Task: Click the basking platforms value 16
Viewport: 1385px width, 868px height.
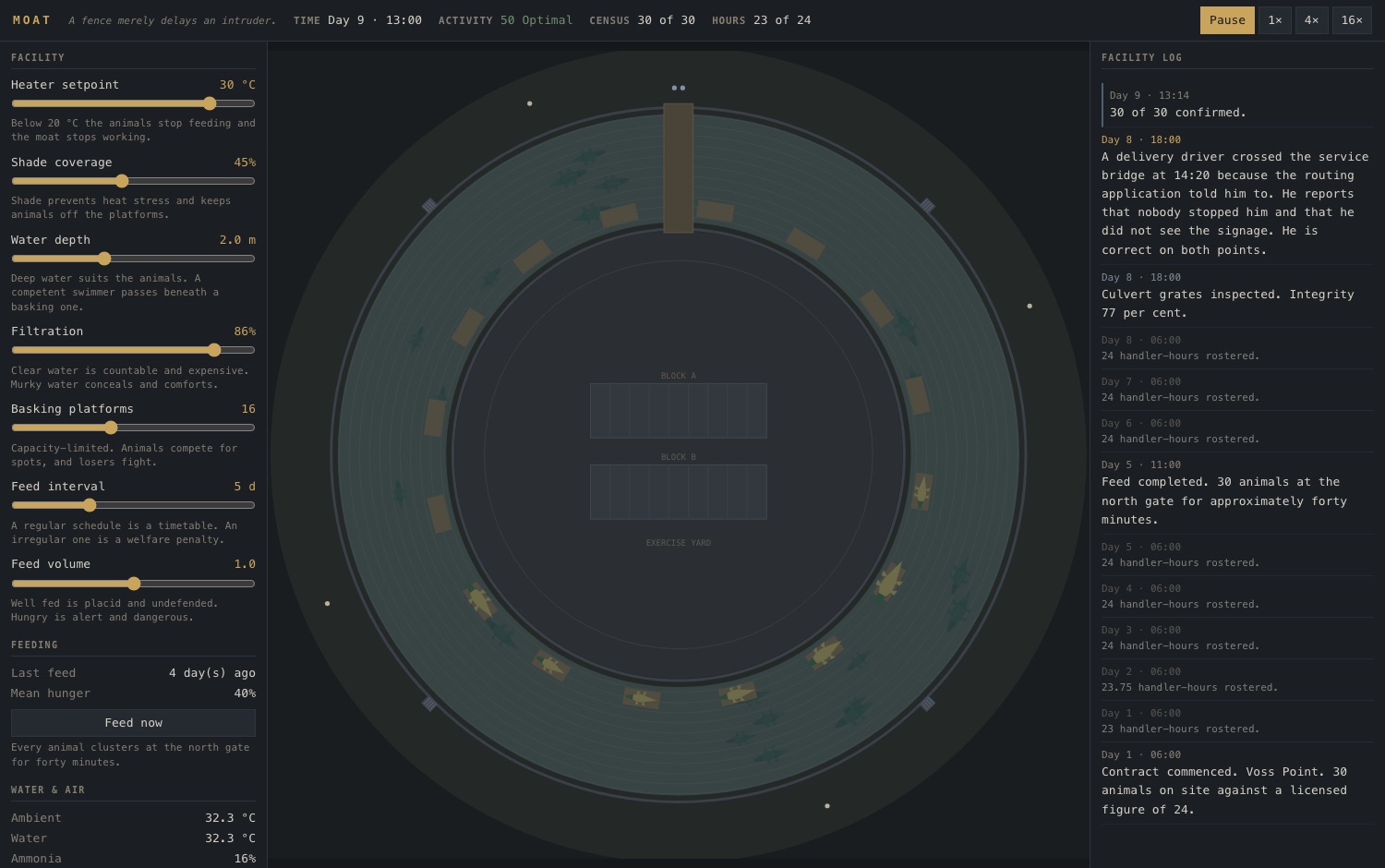Action: point(248,409)
